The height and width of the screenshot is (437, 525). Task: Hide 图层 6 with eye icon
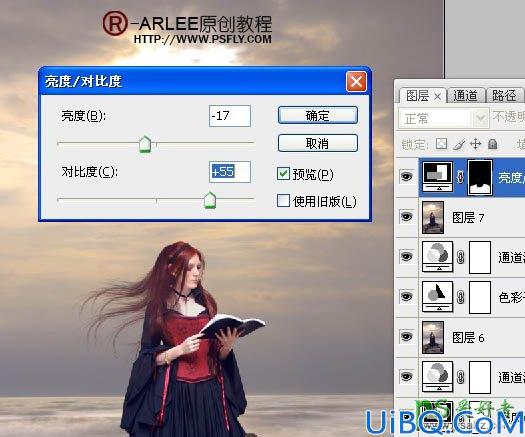point(406,337)
